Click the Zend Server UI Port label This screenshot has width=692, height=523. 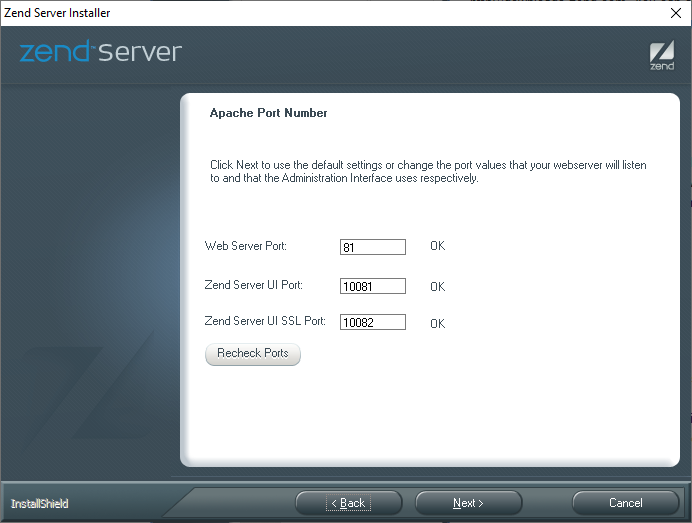tap(254, 285)
